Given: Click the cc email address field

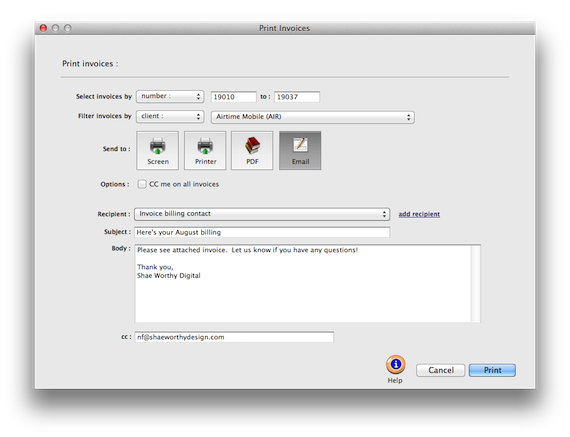Looking at the screenshot, I should [234, 337].
